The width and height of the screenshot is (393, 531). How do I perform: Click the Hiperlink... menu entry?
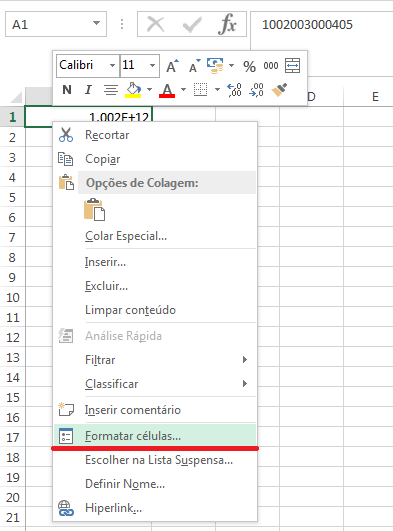point(155,508)
